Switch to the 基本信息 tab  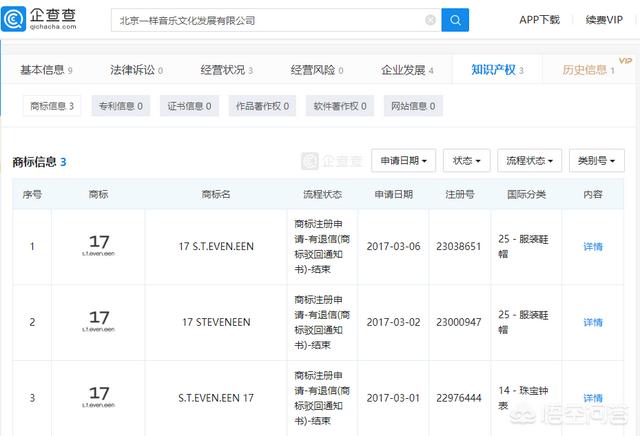[x=46, y=70]
